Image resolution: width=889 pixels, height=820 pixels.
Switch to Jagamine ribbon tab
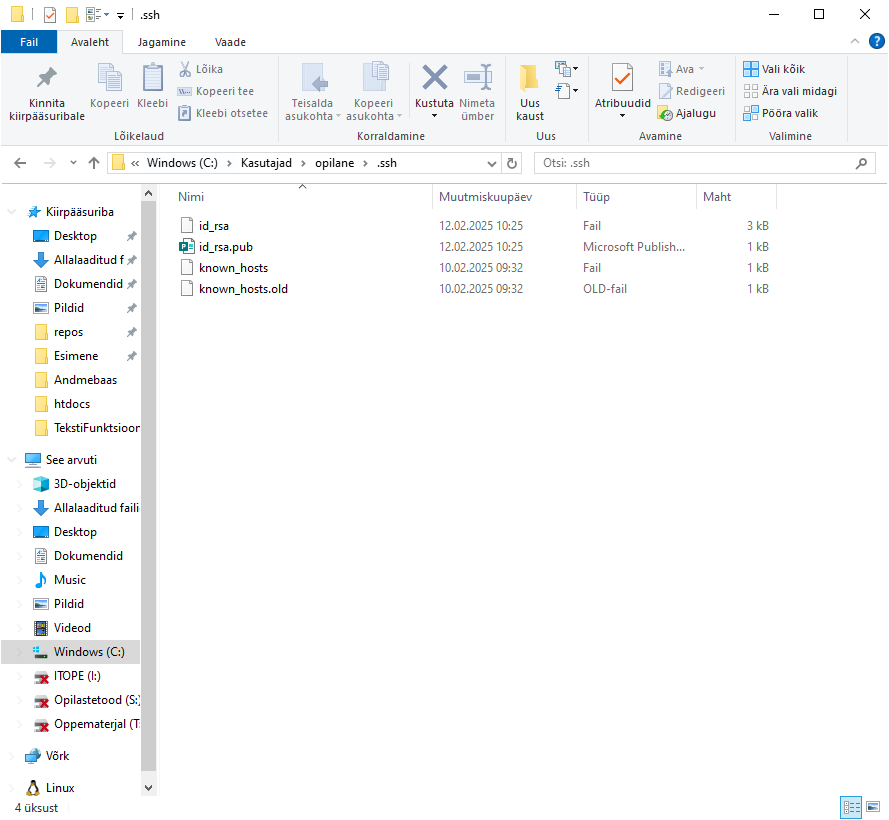click(x=162, y=42)
